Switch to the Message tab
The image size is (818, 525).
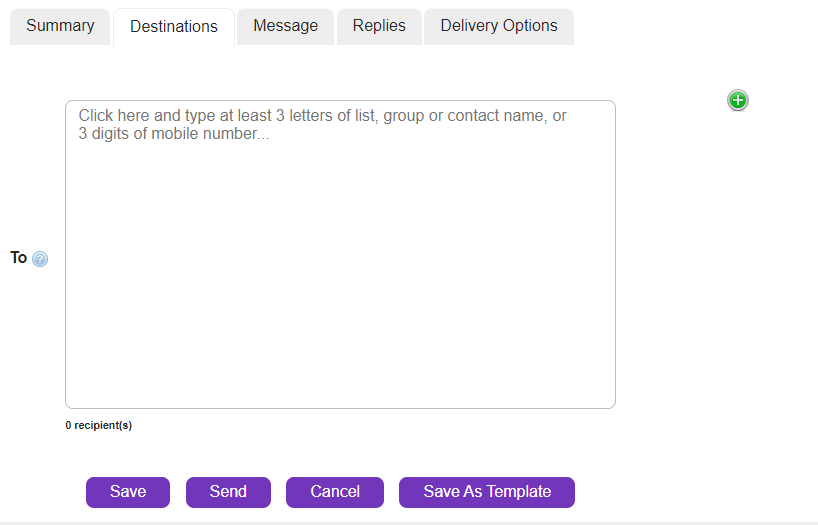[x=285, y=26]
